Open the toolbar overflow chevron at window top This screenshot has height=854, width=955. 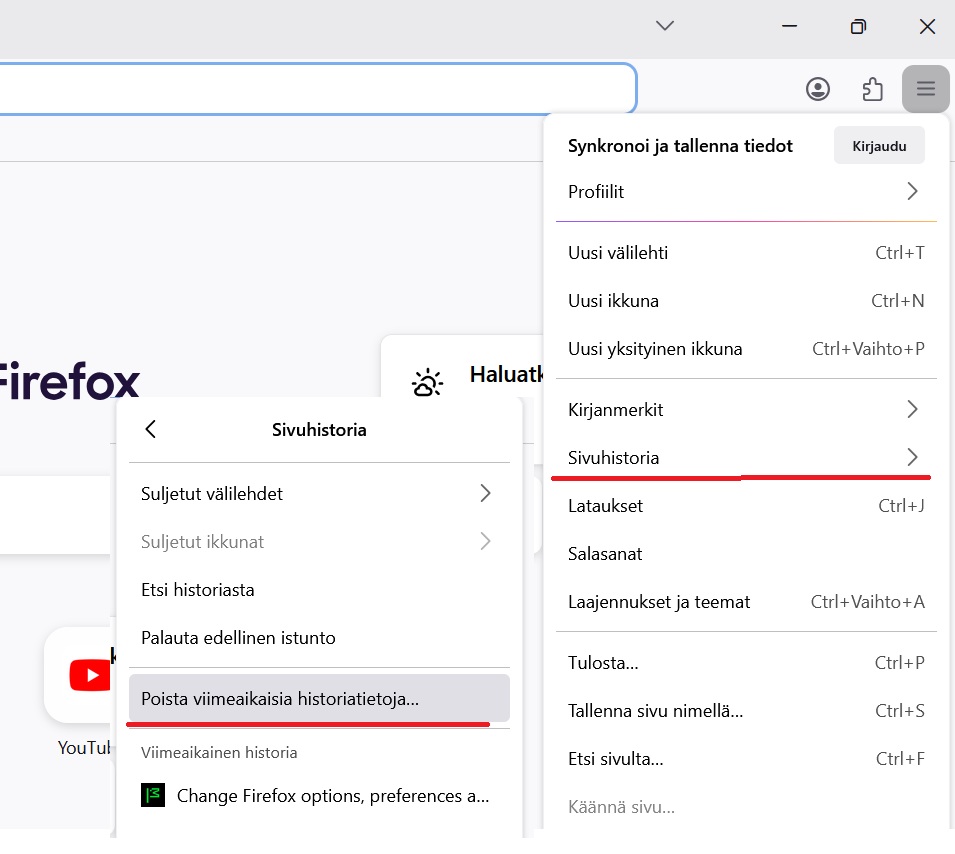point(664,26)
